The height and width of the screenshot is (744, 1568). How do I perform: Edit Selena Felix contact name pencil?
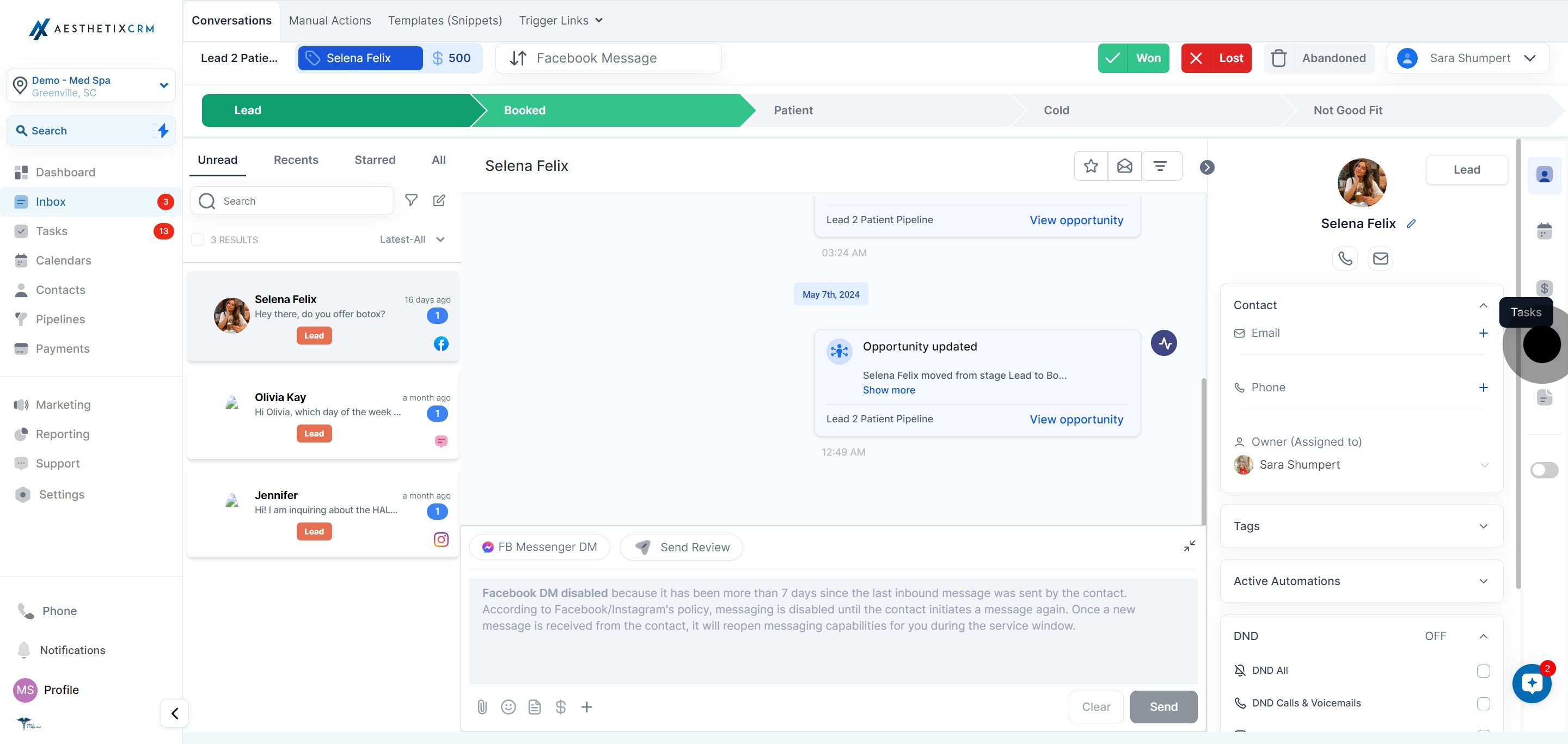[1411, 223]
